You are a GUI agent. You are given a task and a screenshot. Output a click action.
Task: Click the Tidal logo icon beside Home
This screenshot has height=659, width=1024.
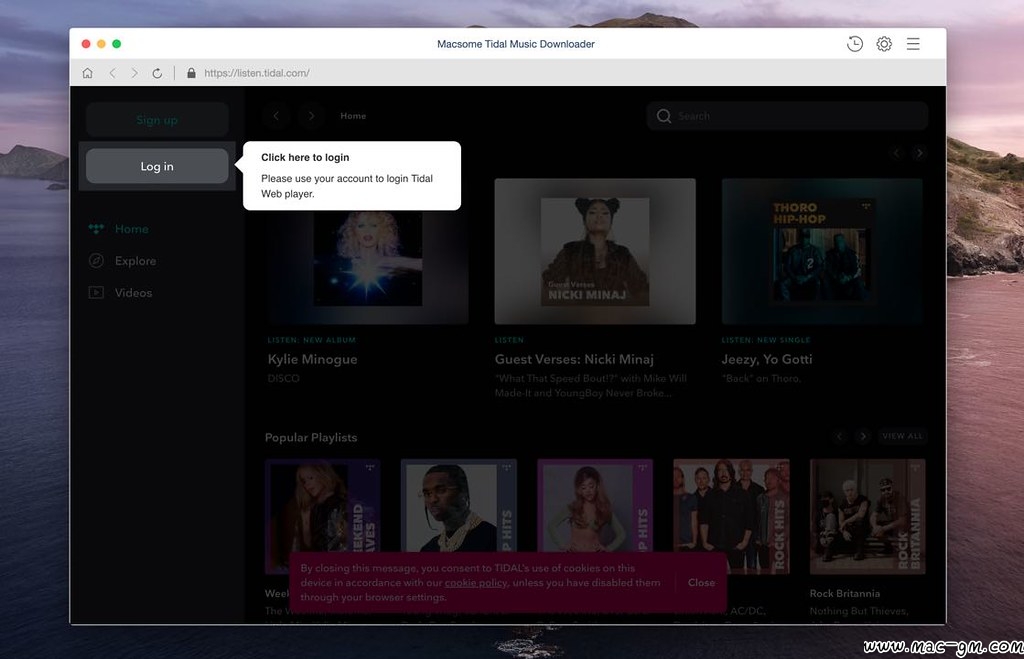[96, 229]
